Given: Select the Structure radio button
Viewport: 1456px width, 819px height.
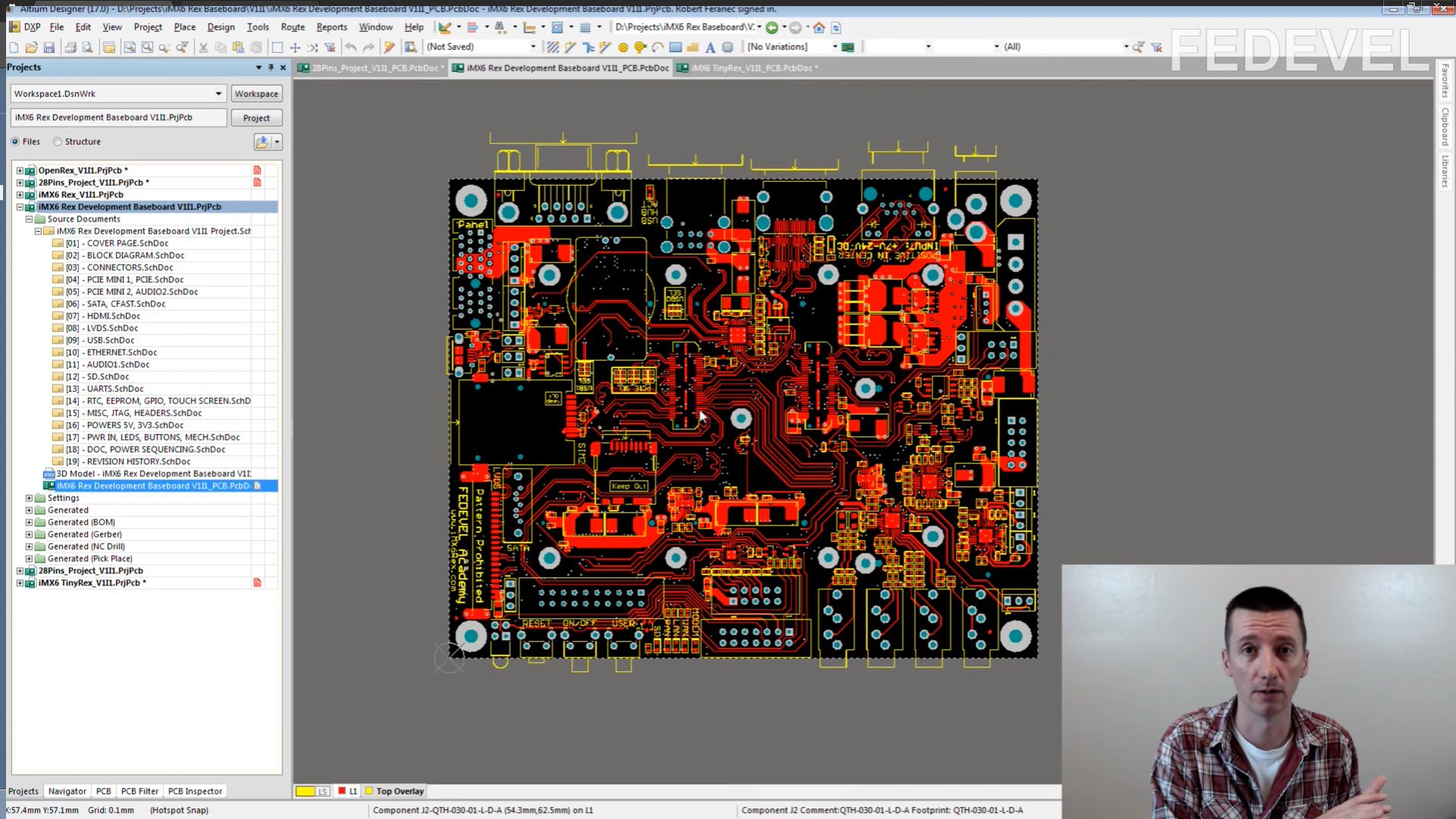Looking at the screenshot, I should pos(58,142).
